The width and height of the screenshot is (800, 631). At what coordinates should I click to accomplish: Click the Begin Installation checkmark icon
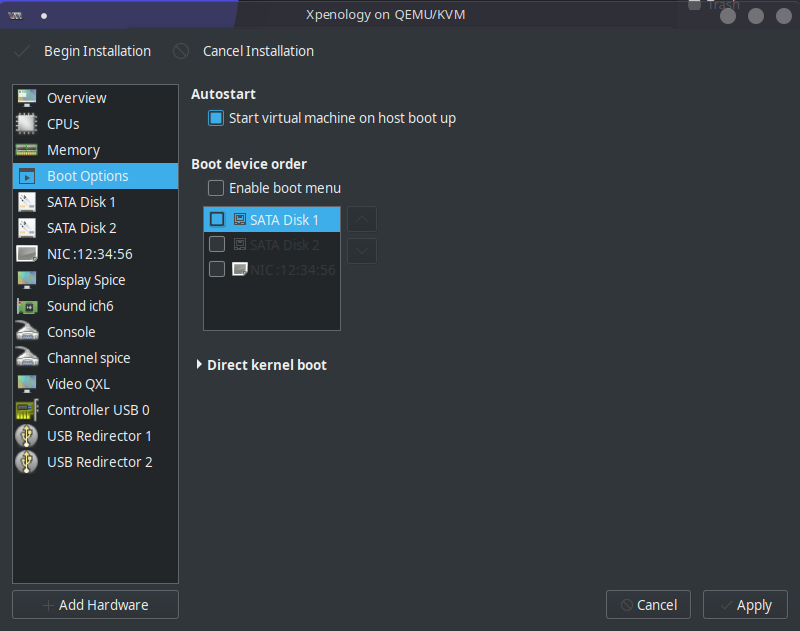[22, 51]
